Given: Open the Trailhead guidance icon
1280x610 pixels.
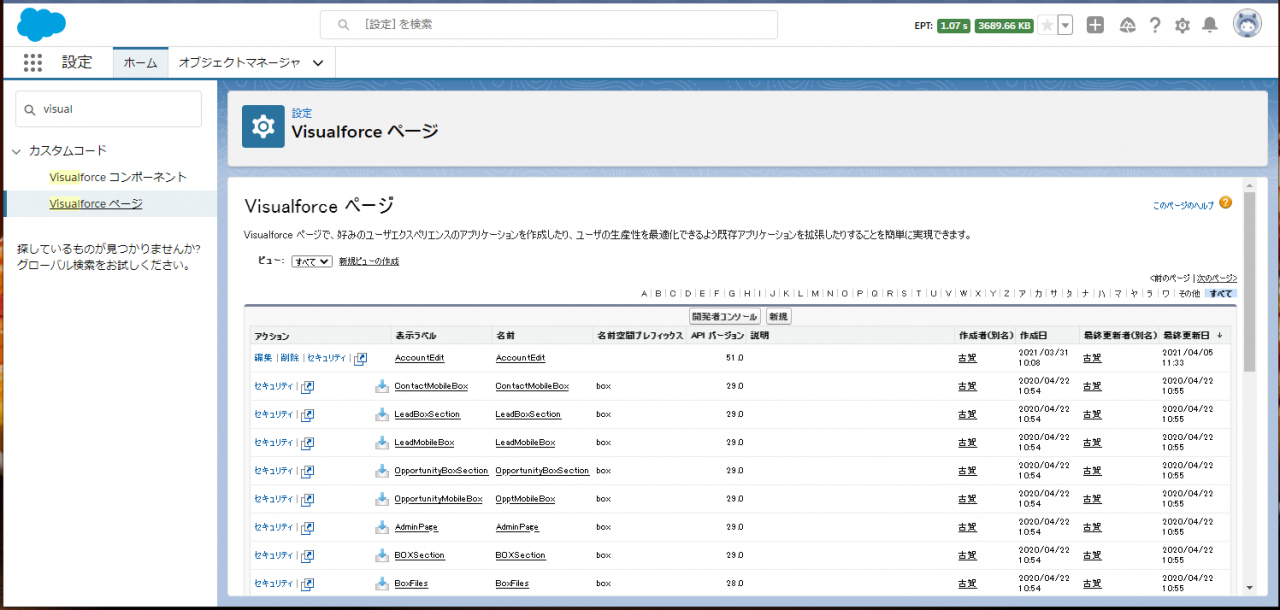Looking at the screenshot, I should point(1127,25).
